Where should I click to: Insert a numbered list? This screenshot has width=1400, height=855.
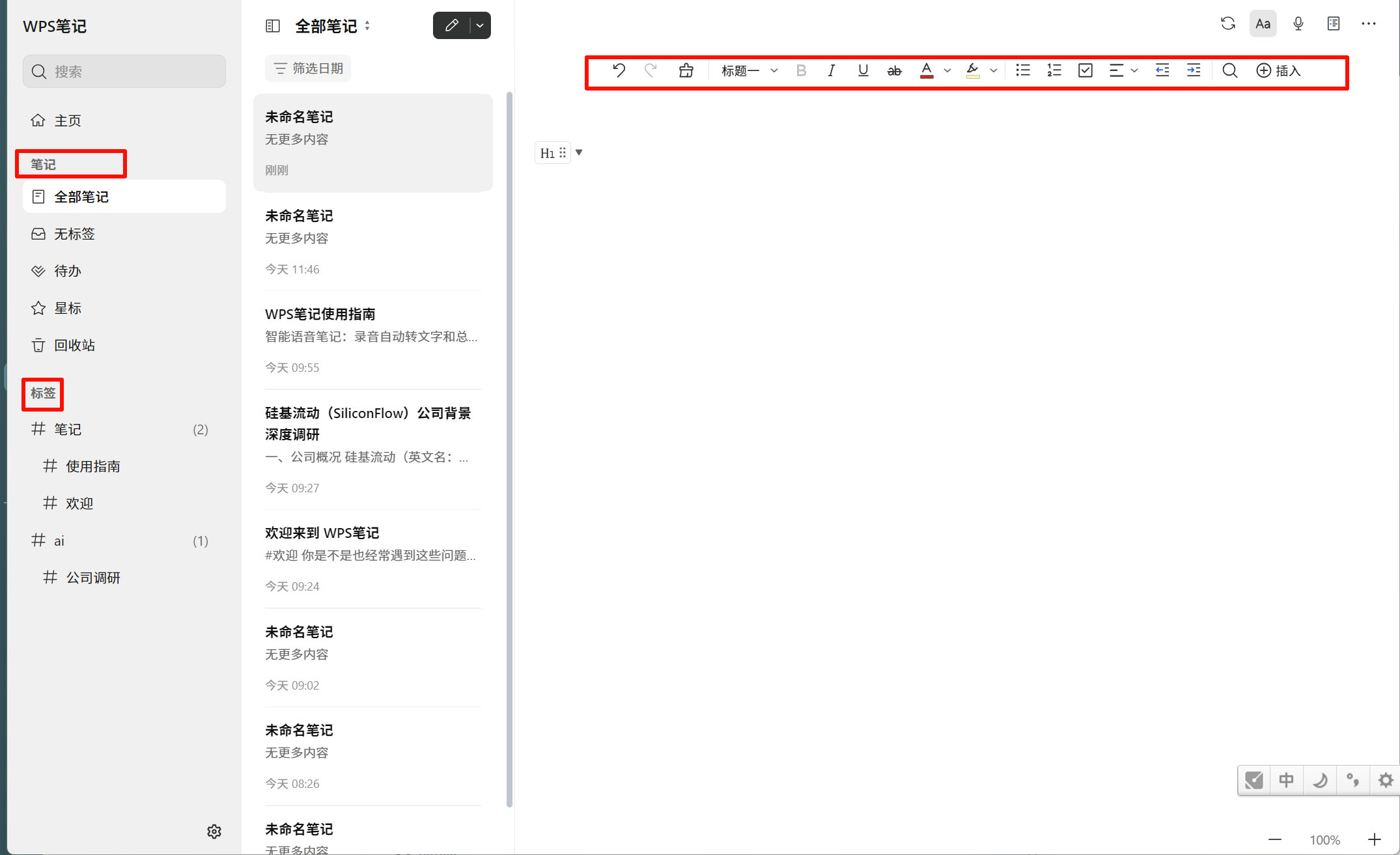(x=1054, y=70)
